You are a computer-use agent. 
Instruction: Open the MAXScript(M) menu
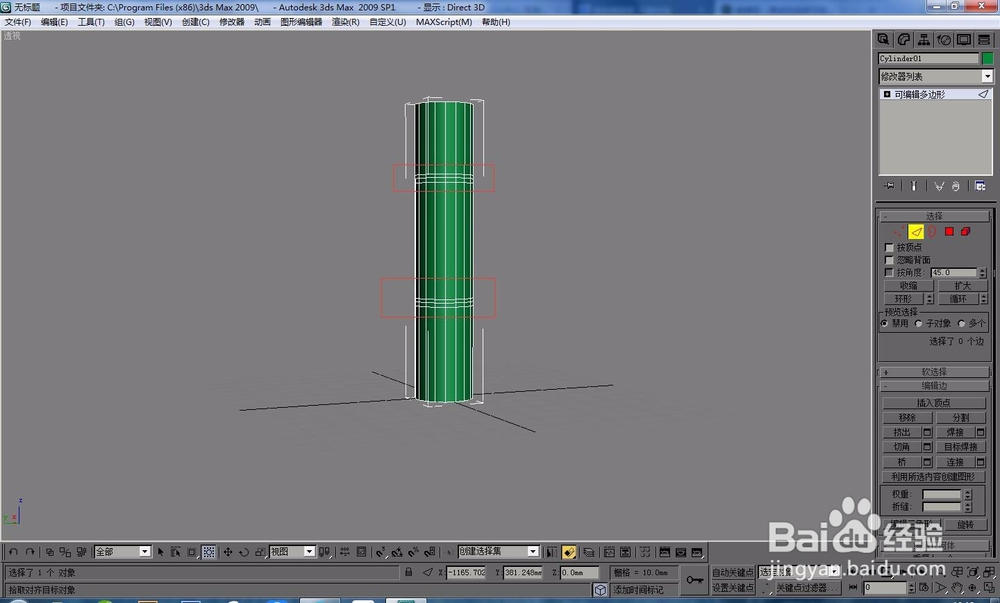[444, 22]
